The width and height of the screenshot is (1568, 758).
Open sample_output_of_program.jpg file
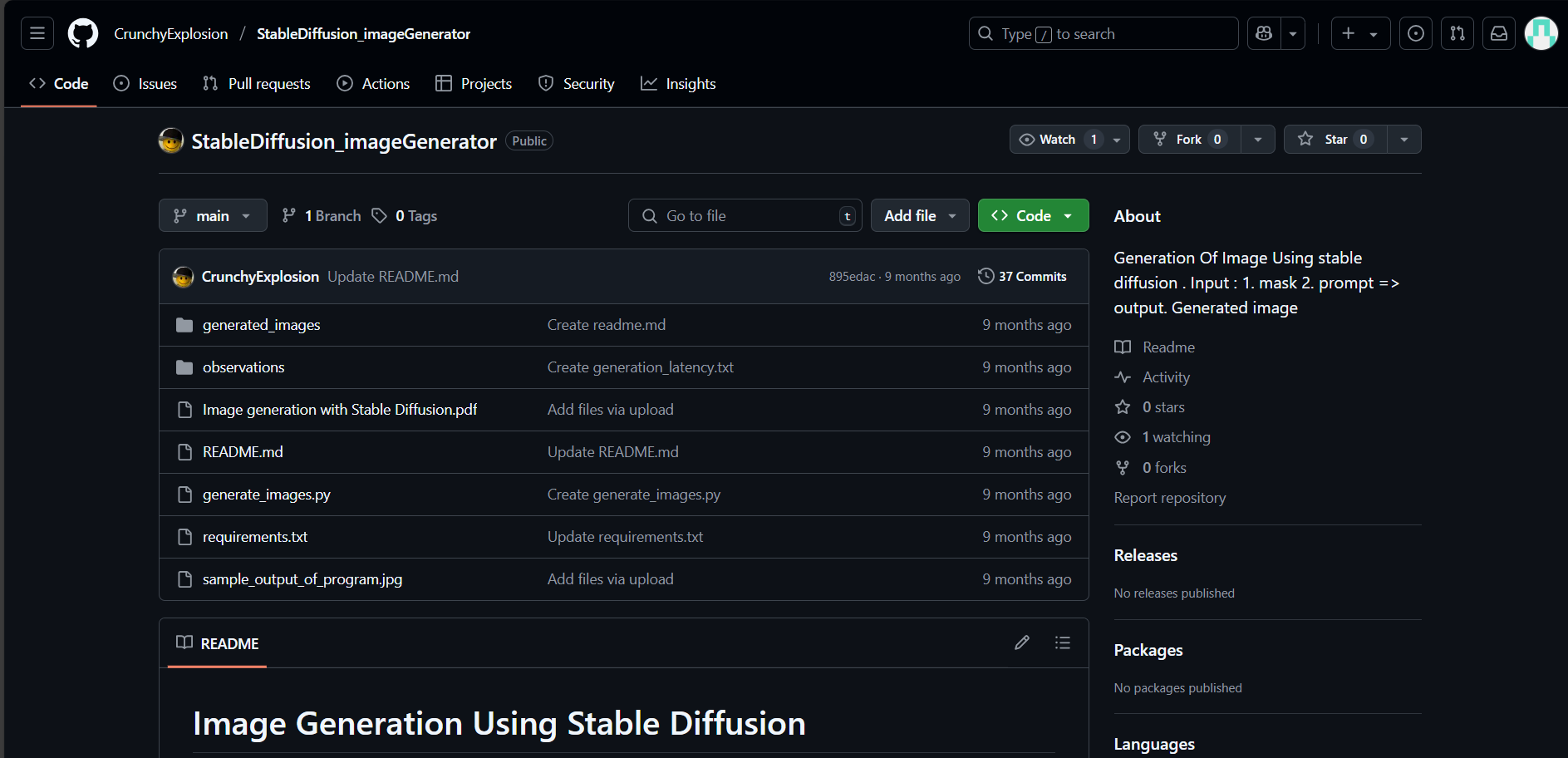pos(302,579)
